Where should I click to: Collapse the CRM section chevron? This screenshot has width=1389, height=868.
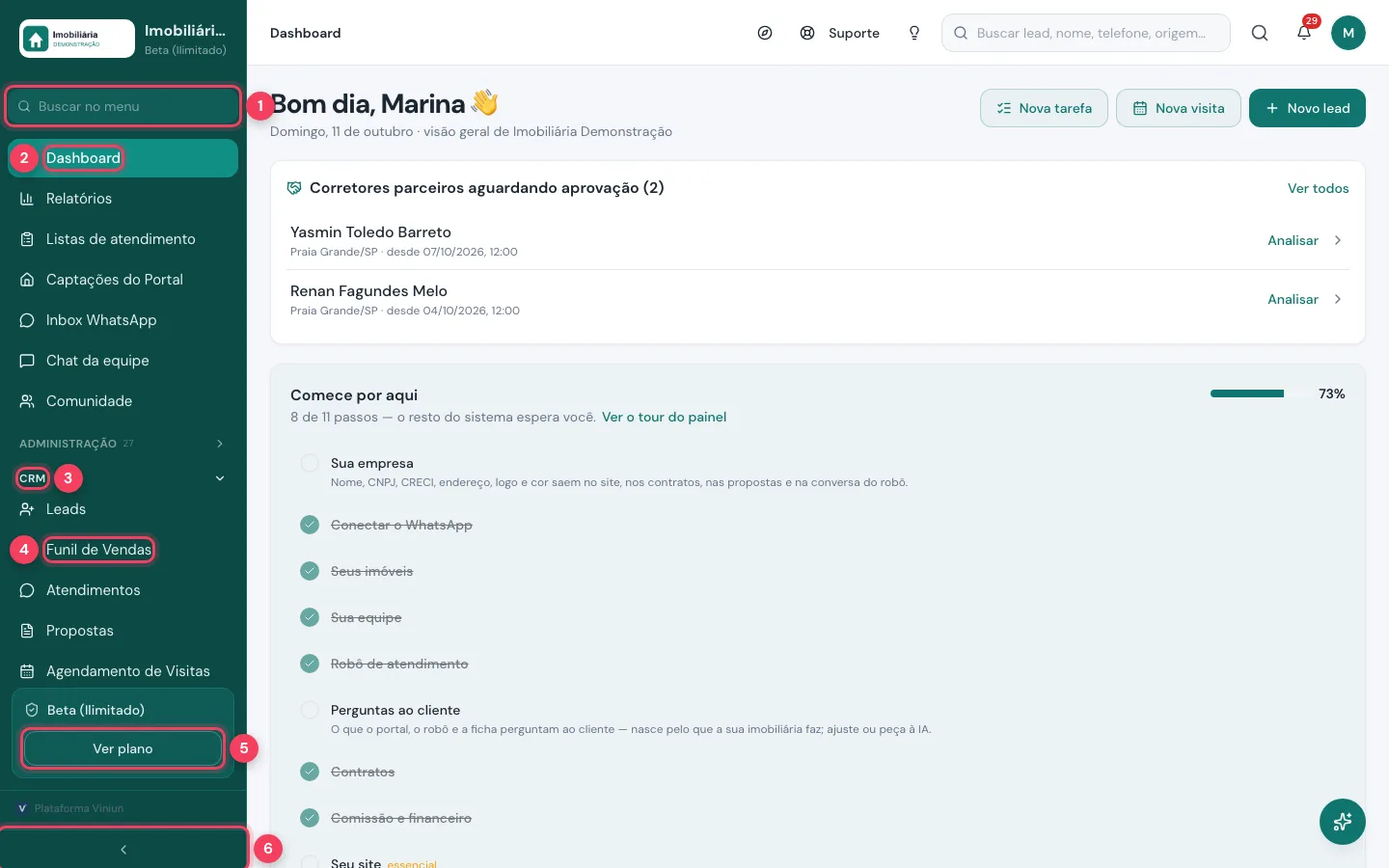pyautogui.click(x=220, y=478)
